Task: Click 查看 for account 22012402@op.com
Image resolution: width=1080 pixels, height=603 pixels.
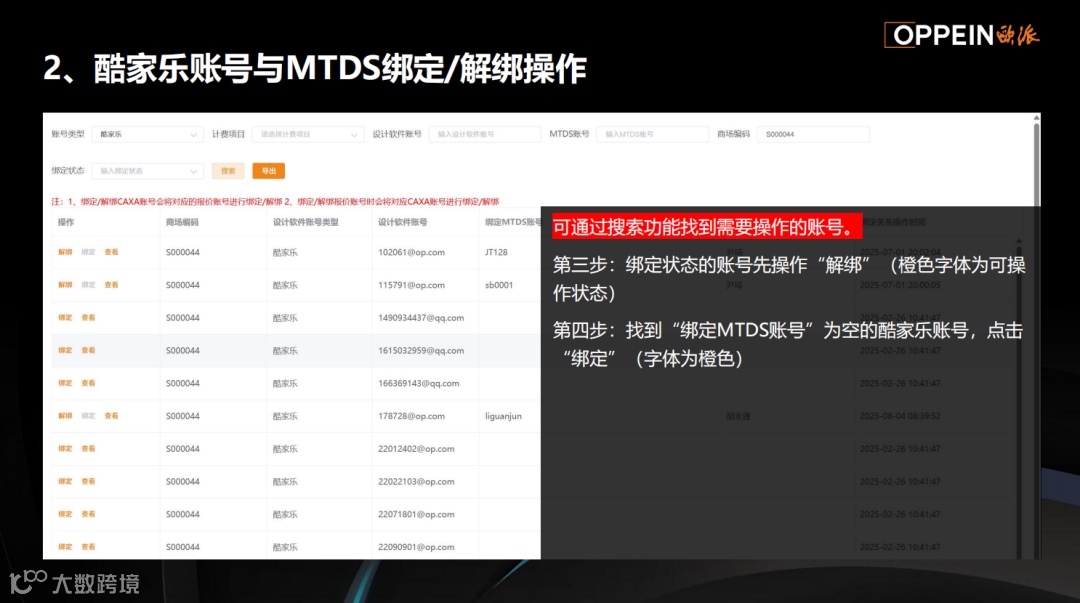Action: (88, 449)
